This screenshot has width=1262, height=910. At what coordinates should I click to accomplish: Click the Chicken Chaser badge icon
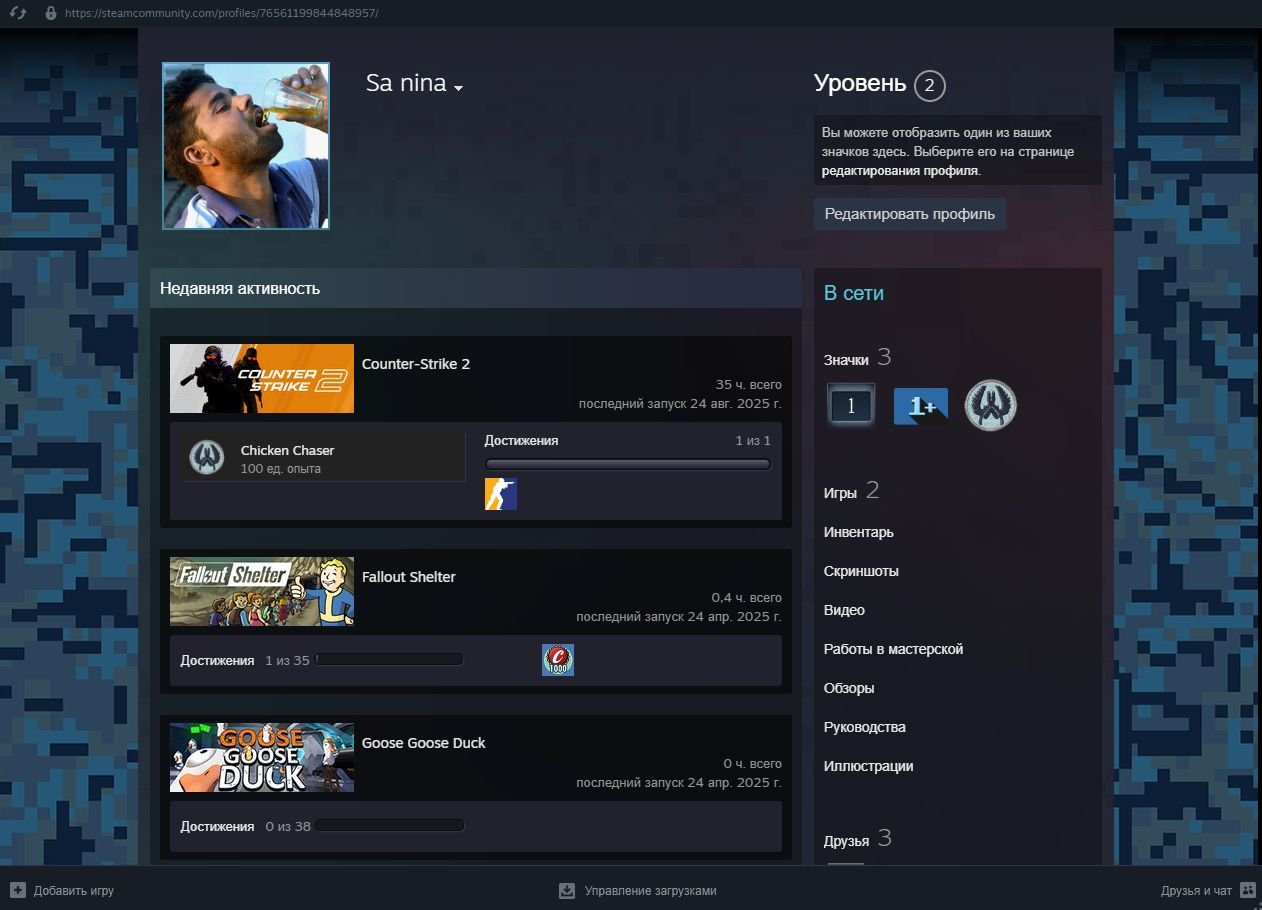[x=207, y=457]
